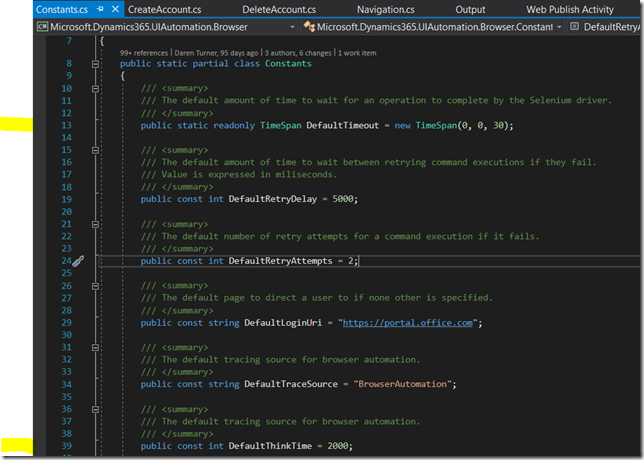This screenshot has width=644, height=460.
Task: Click the value 5000 on line 19
Action: point(343,199)
